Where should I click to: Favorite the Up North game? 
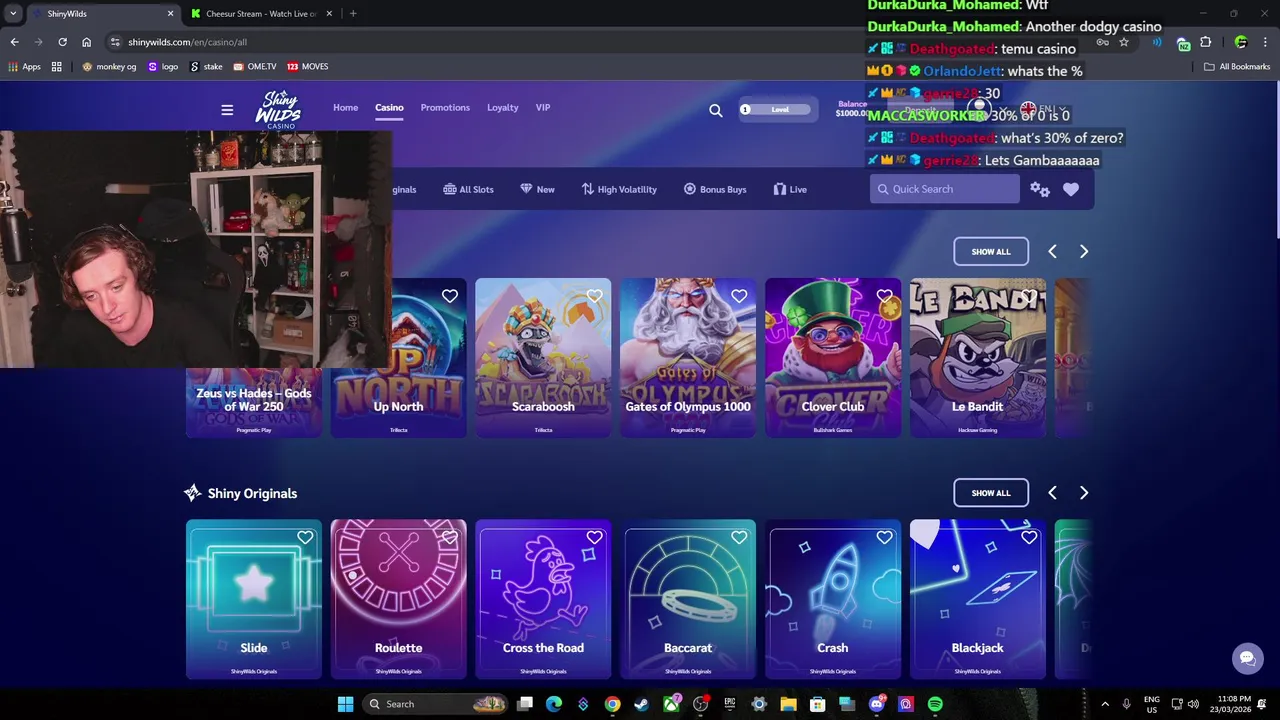click(450, 296)
